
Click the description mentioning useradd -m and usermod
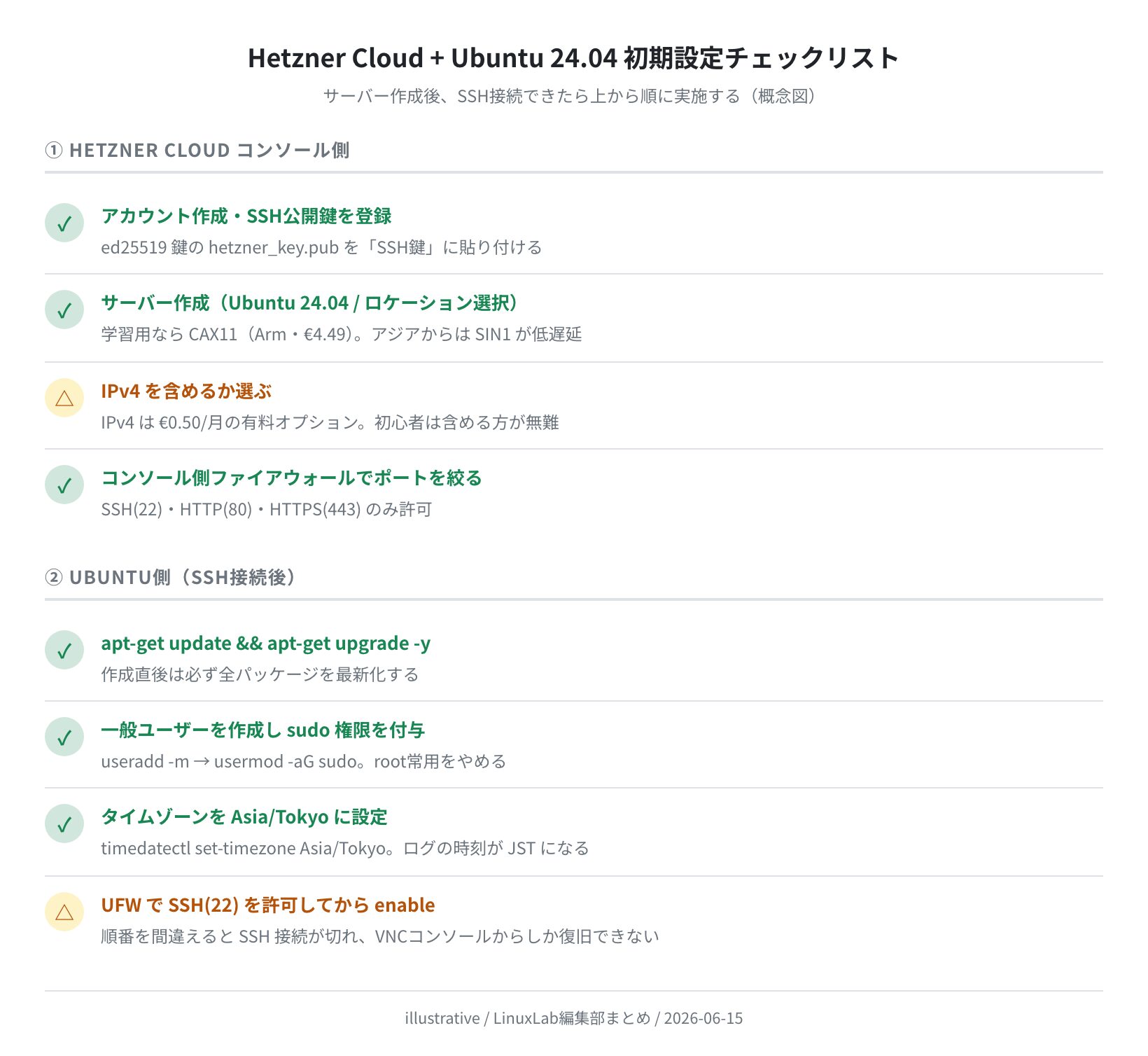(304, 761)
